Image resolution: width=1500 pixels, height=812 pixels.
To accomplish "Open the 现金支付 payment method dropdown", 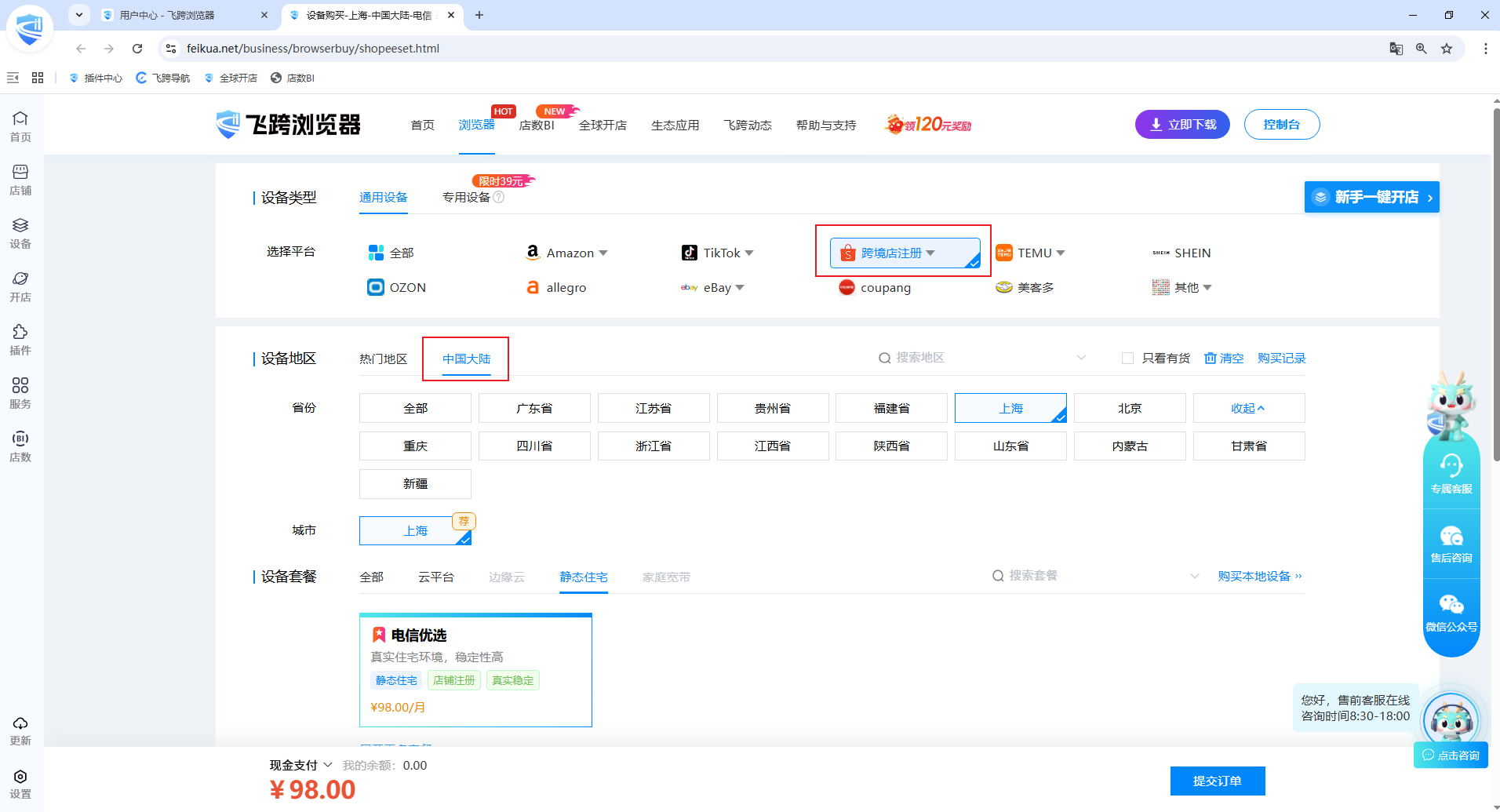I will point(301,765).
